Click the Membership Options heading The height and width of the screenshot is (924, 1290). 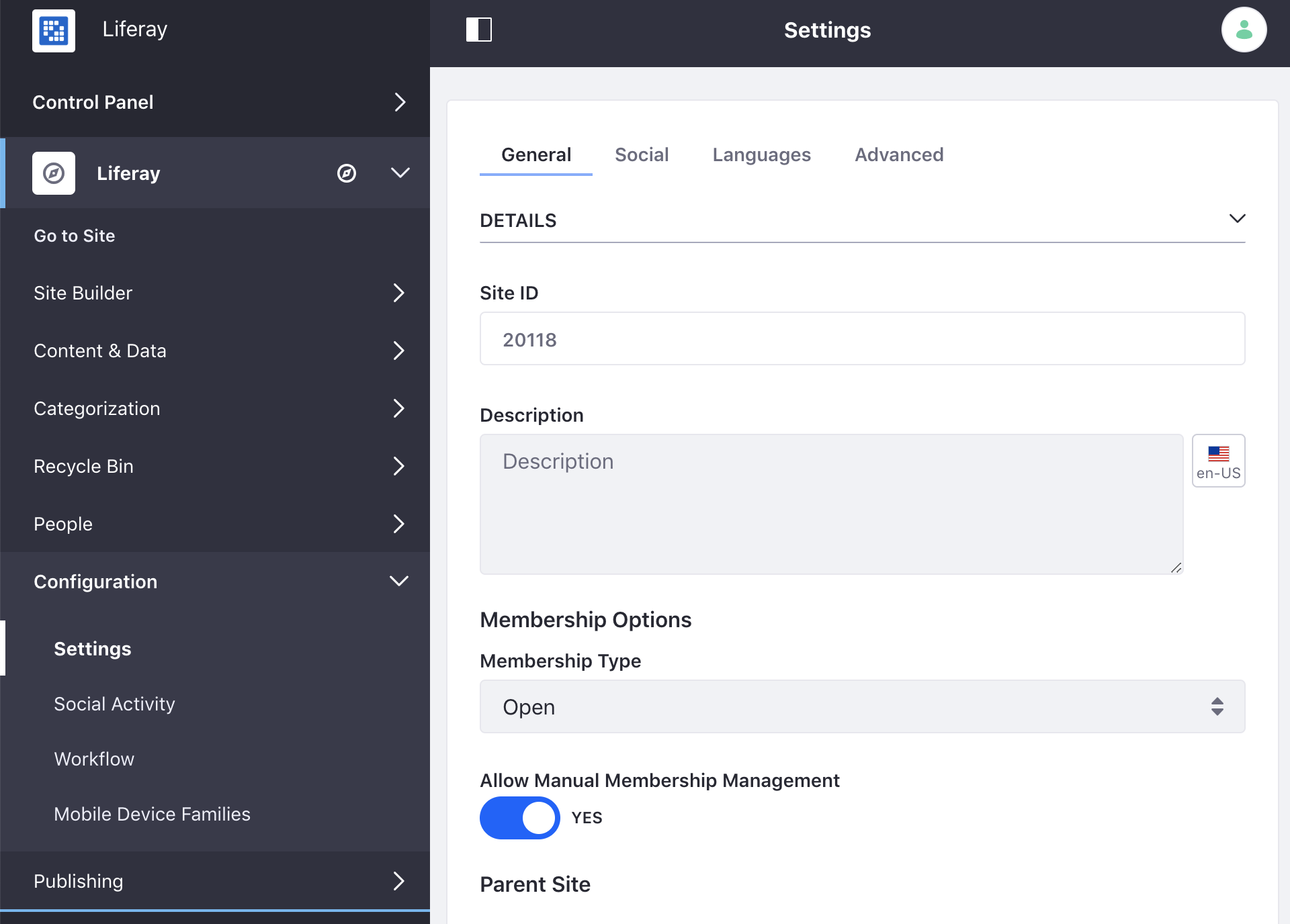coord(585,620)
